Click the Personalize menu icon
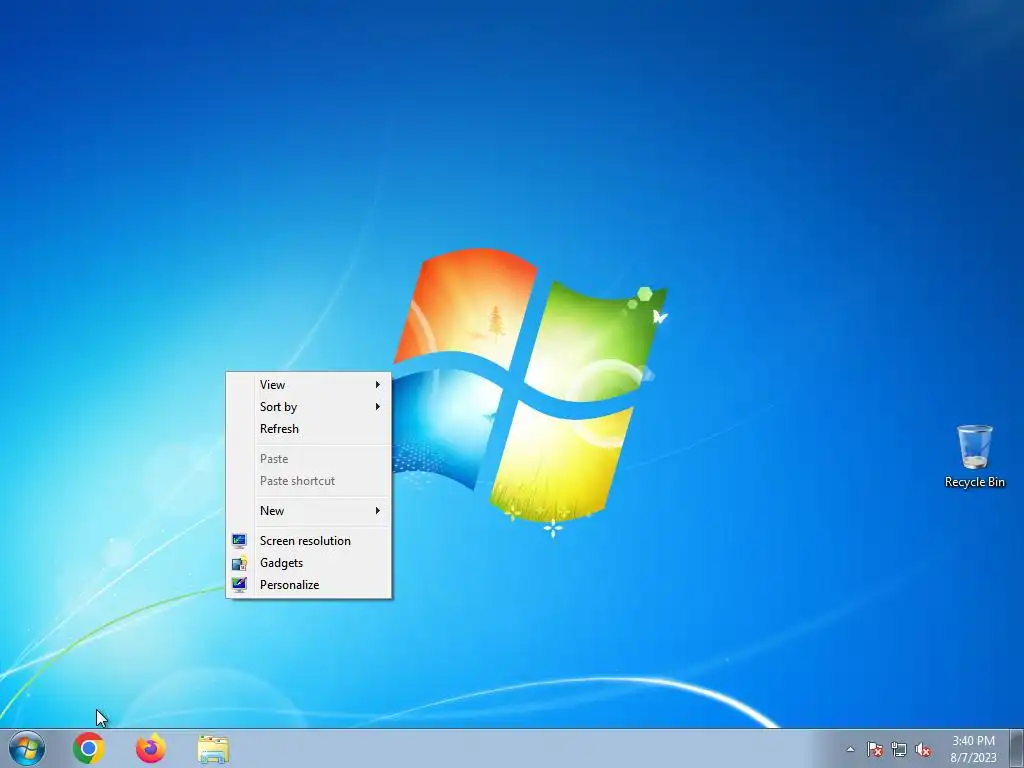Image resolution: width=1024 pixels, height=768 pixels. tap(239, 584)
